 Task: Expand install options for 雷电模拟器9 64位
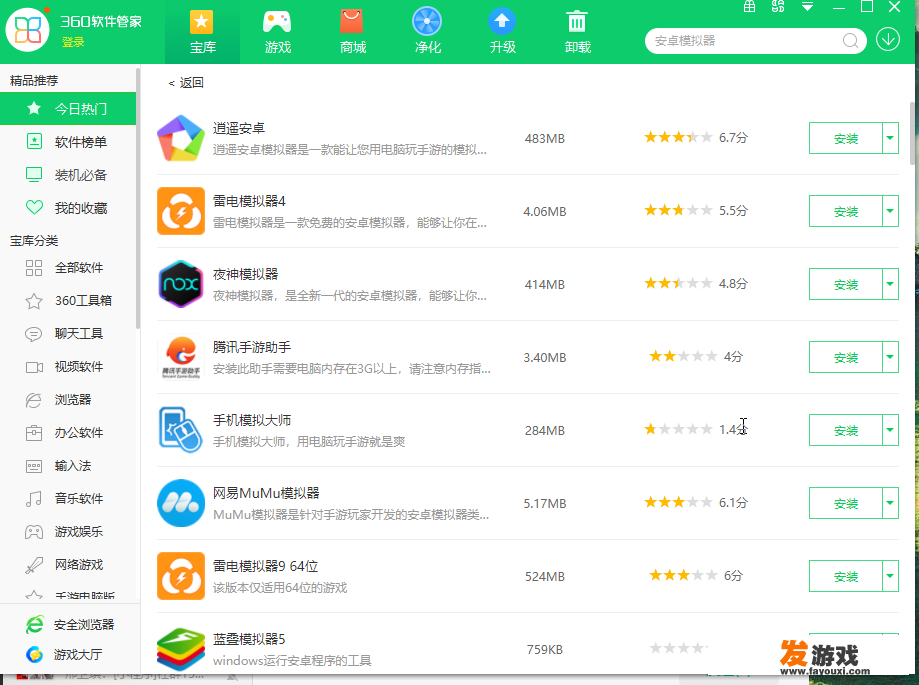click(x=890, y=576)
